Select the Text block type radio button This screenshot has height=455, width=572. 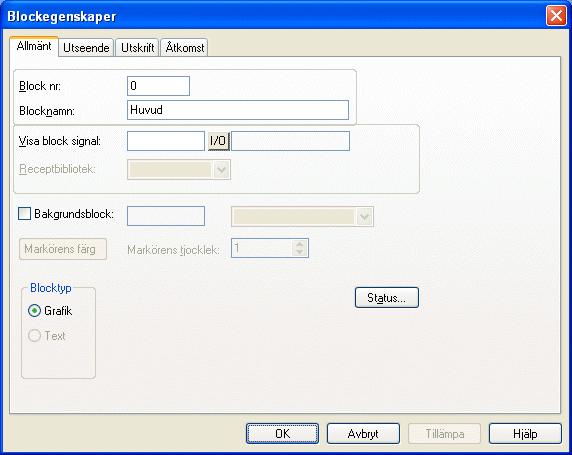34,335
